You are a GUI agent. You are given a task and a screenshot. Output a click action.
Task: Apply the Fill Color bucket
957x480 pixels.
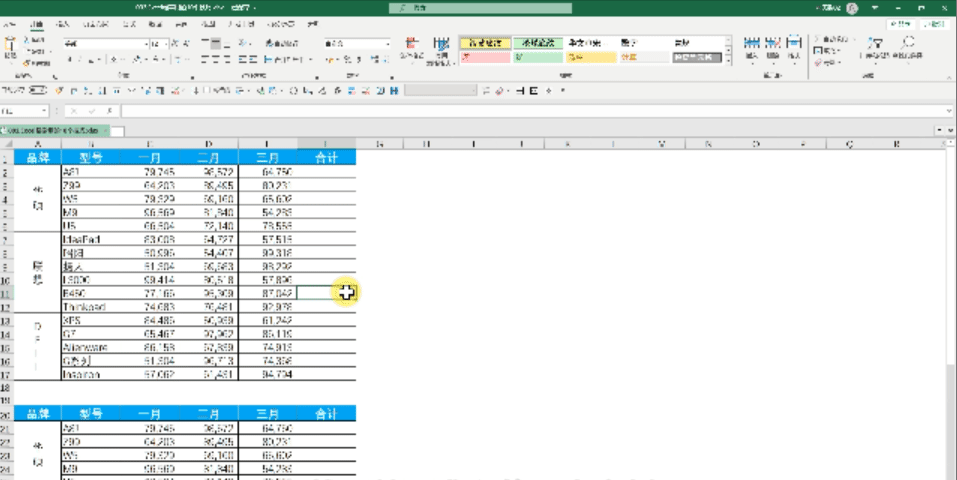[x=138, y=59]
